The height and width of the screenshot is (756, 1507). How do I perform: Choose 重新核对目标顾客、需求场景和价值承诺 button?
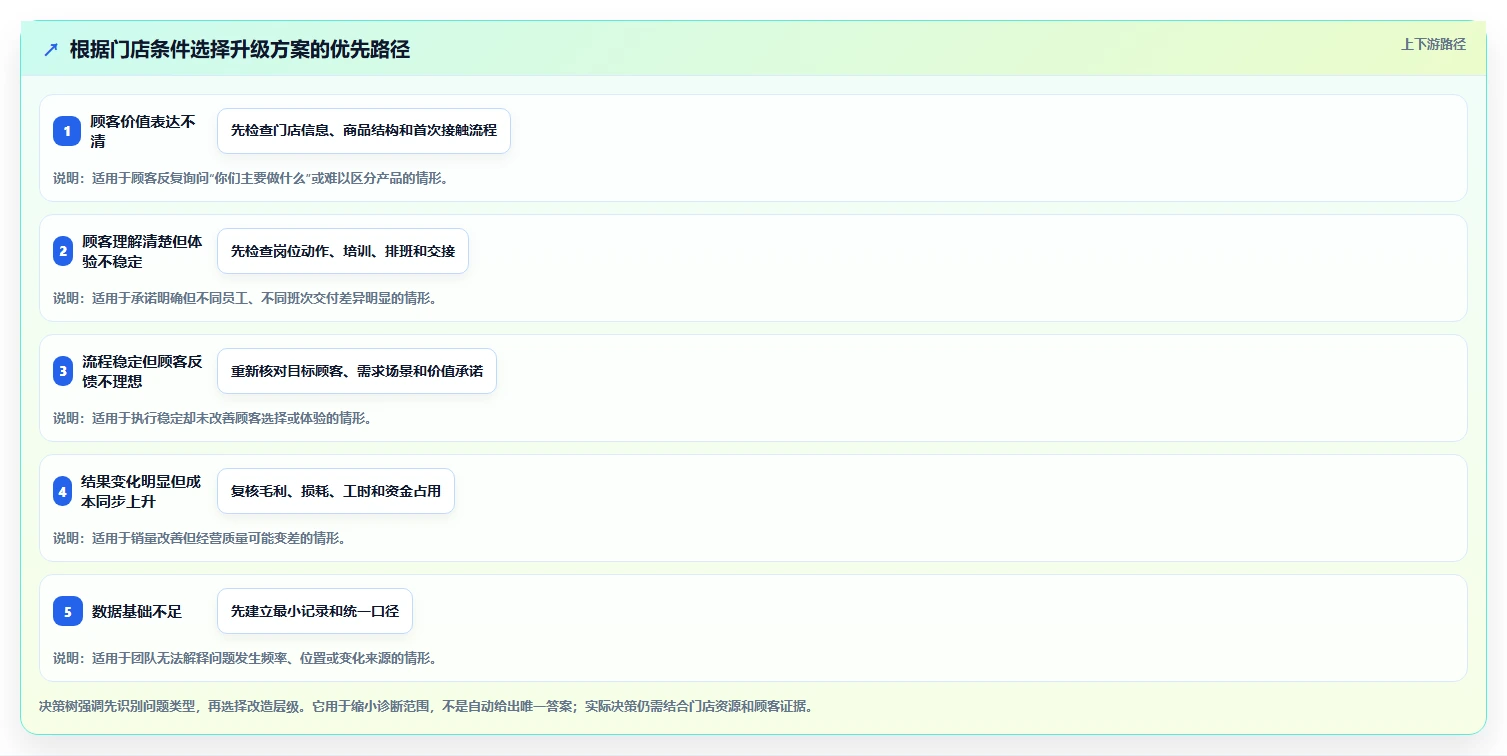357,371
